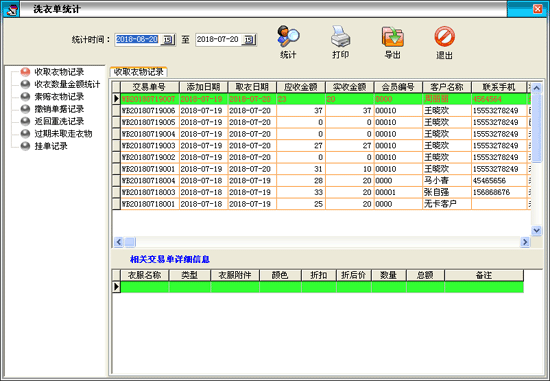Click the 总额 detail column header
The height and width of the screenshot is (381, 550).
click(425, 275)
